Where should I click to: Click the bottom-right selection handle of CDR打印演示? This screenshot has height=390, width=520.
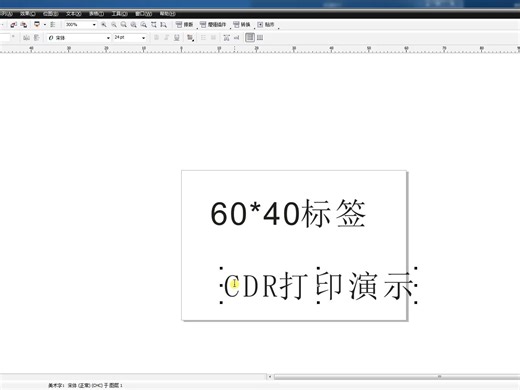tap(416, 303)
